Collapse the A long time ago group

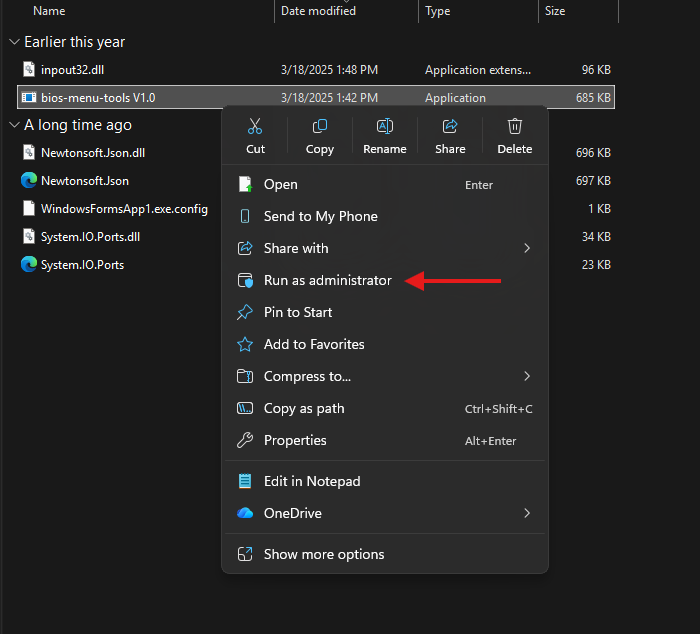tap(14, 125)
